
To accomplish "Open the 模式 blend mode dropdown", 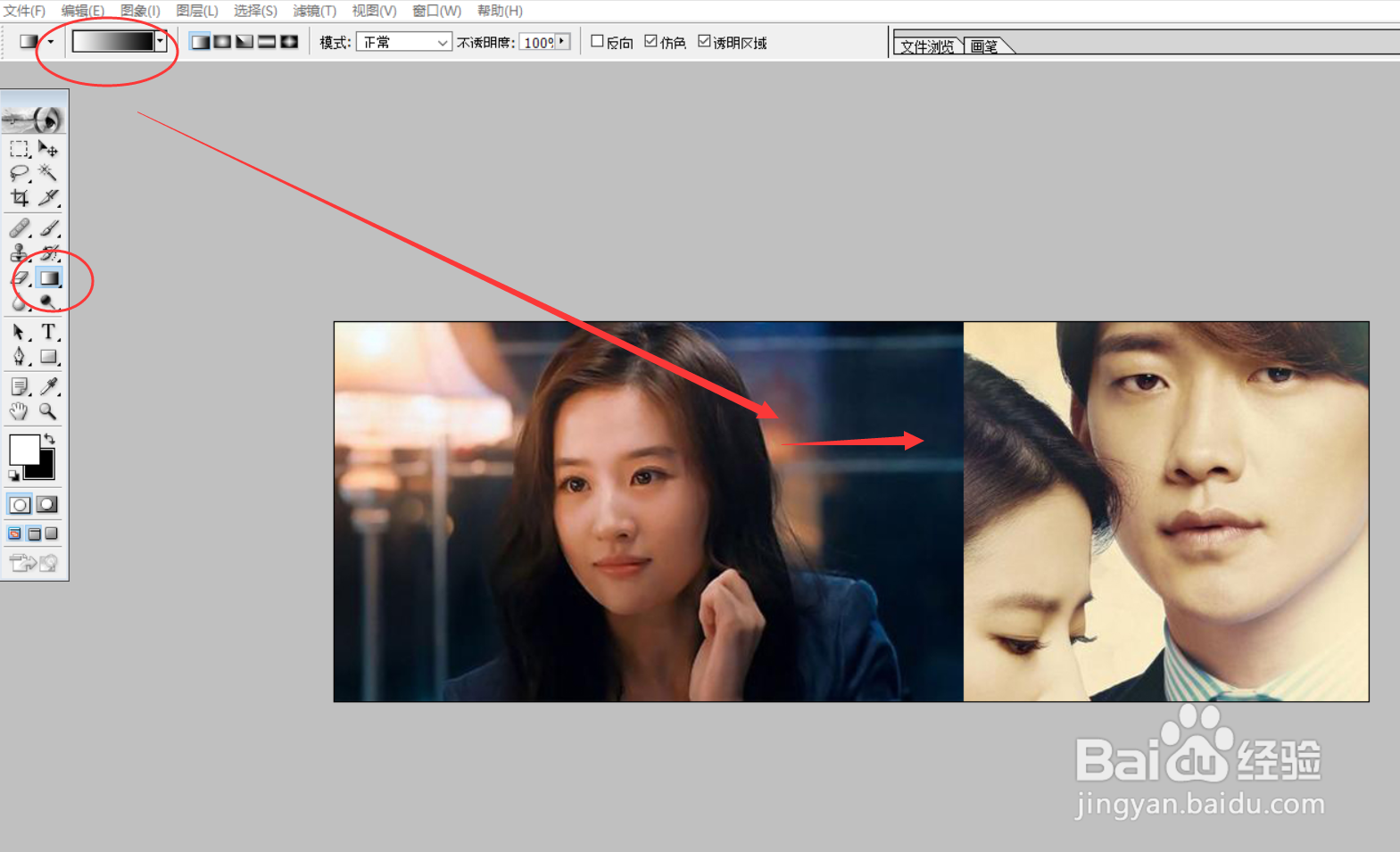I will [x=403, y=42].
